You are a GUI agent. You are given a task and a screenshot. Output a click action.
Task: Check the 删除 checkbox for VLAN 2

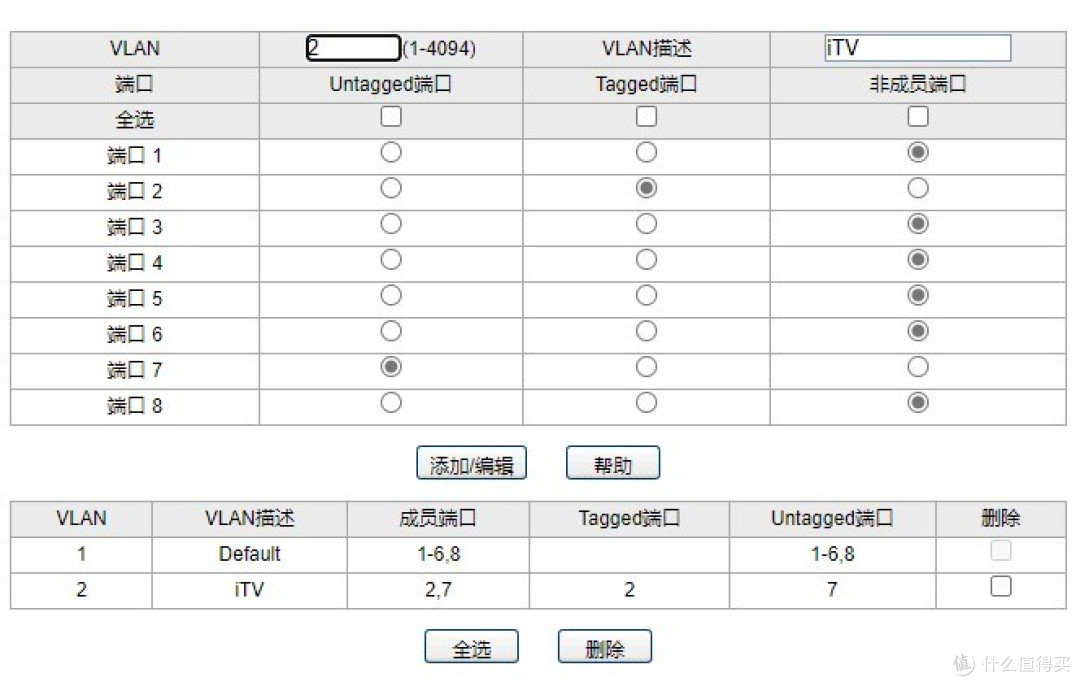(1000, 586)
